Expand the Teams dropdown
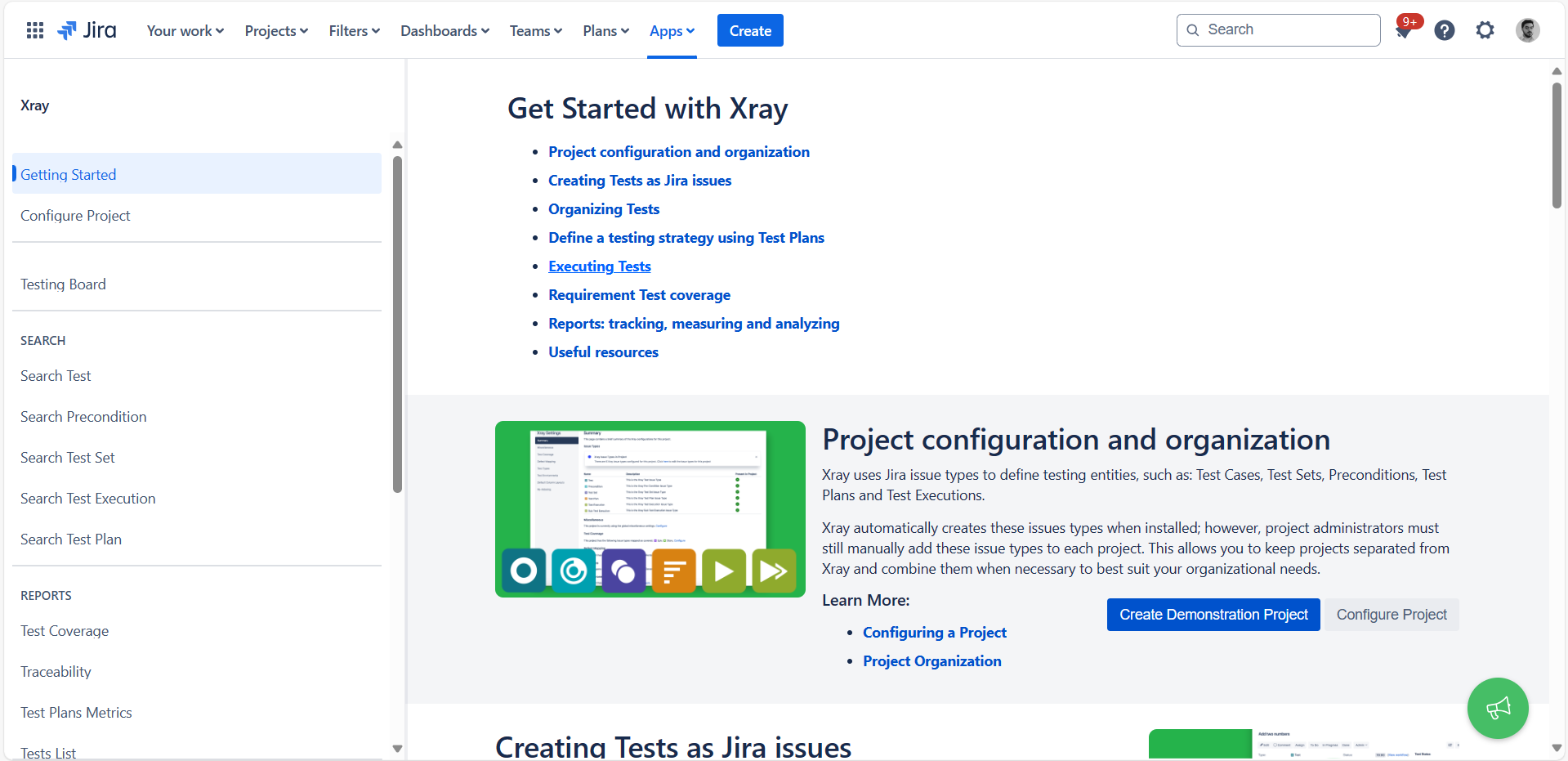Viewport: 1568px width, 761px height. [536, 30]
